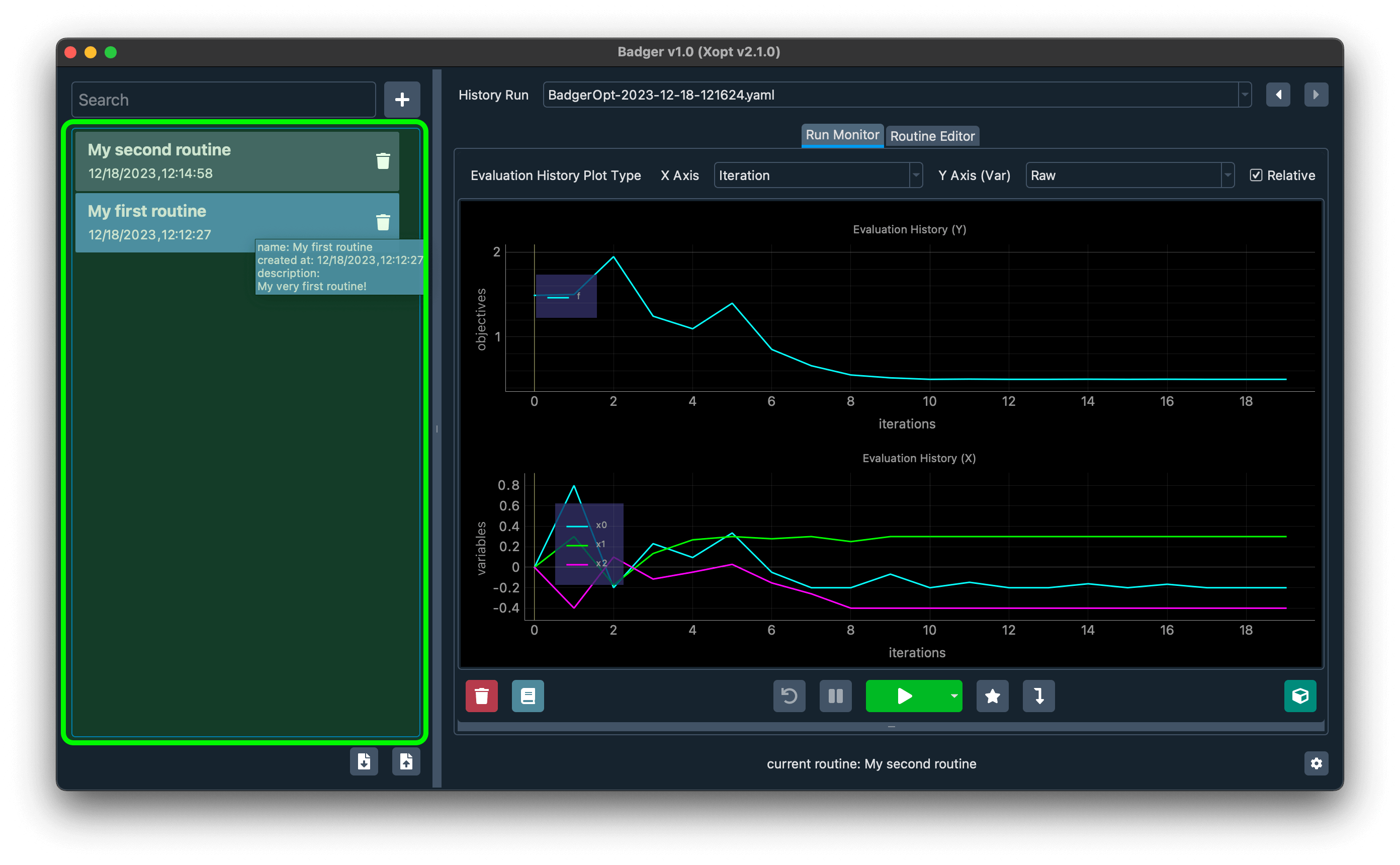
Task: Select My first routine in the list
Action: click(237, 222)
